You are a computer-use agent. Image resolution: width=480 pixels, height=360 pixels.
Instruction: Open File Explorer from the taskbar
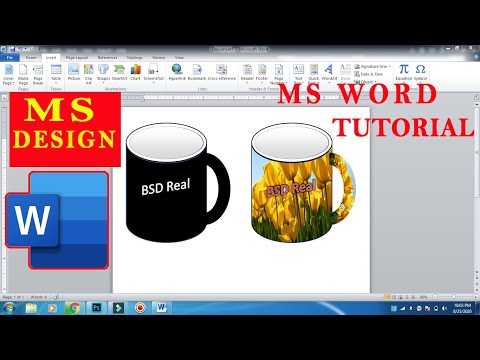[31, 308]
